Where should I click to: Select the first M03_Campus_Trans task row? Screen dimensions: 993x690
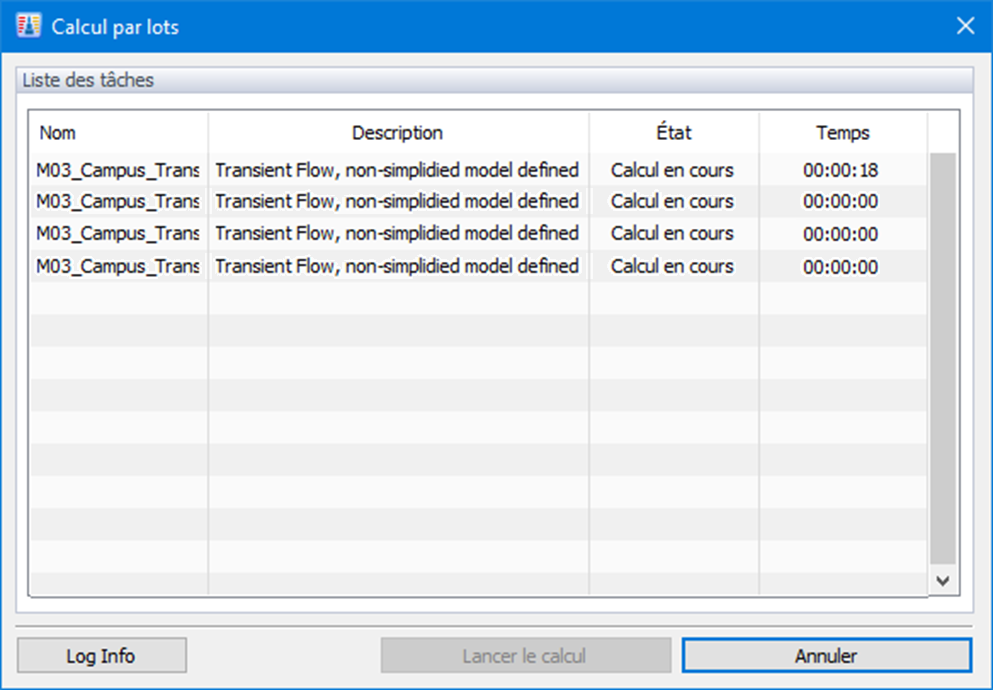click(x=118, y=170)
